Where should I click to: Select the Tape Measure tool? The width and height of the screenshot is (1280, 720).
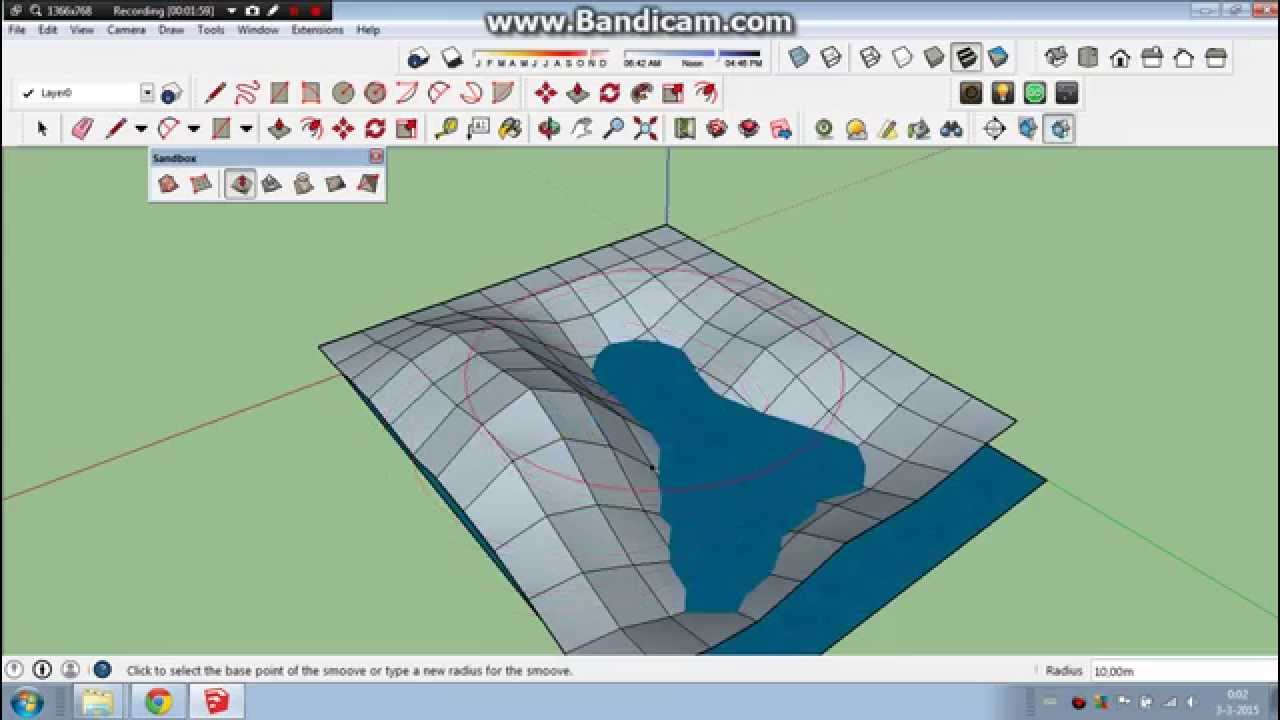[446, 128]
